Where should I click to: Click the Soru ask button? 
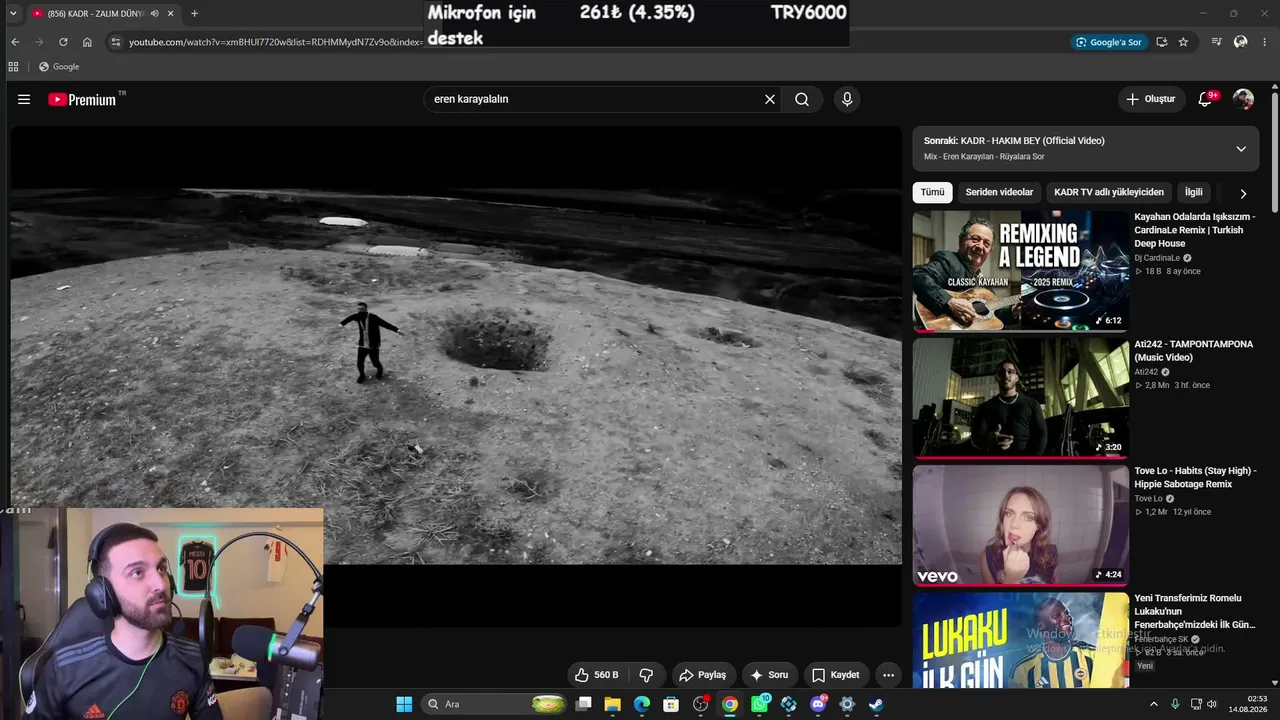tap(769, 675)
